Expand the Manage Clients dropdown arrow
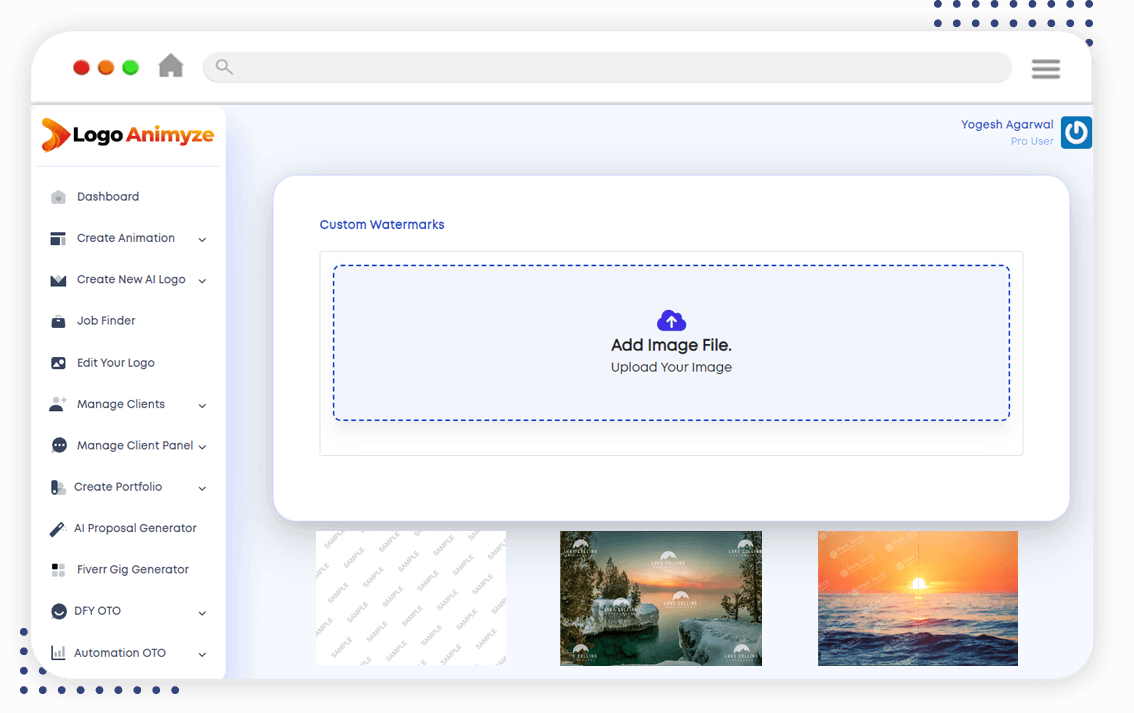This screenshot has height=713, width=1134. tap(202, 405)
